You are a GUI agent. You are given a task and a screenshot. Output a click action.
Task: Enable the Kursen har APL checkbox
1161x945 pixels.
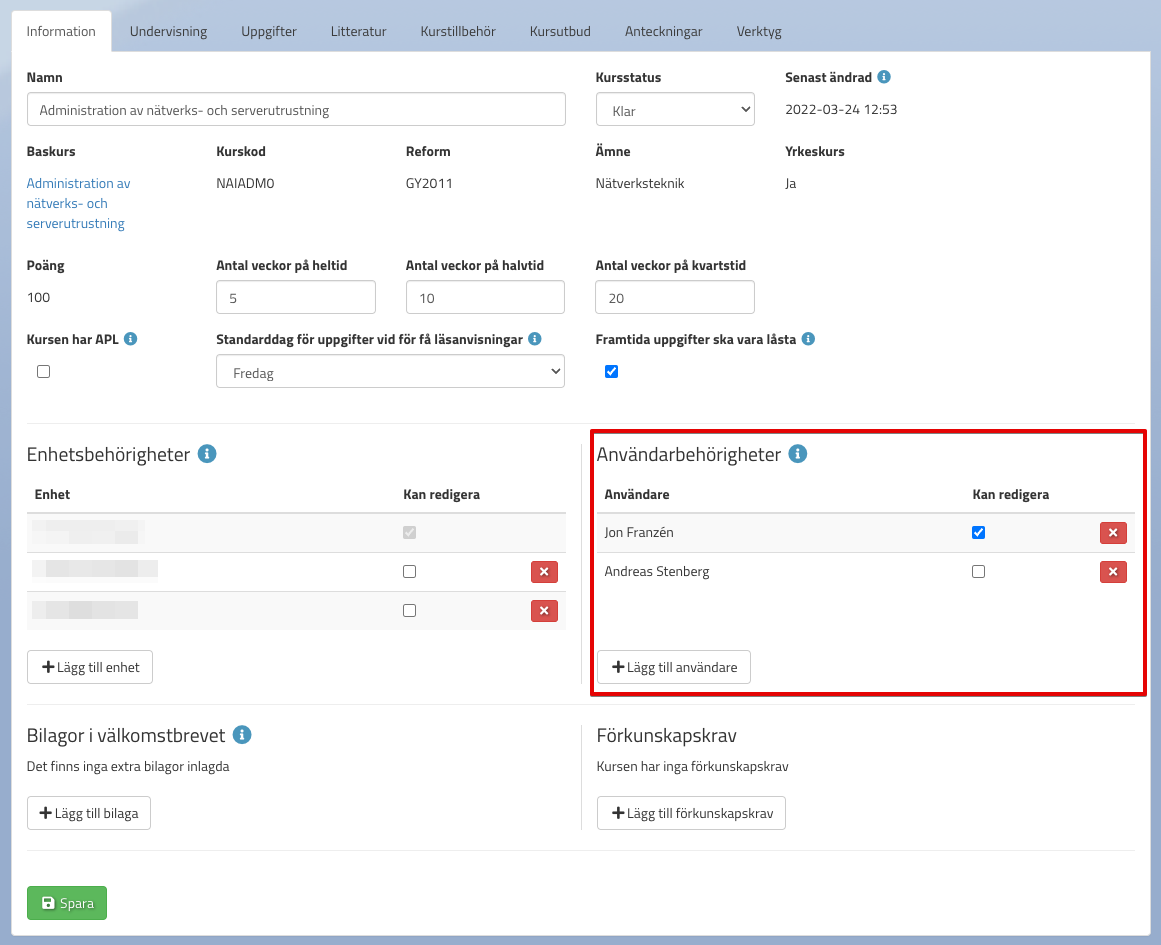43,371
